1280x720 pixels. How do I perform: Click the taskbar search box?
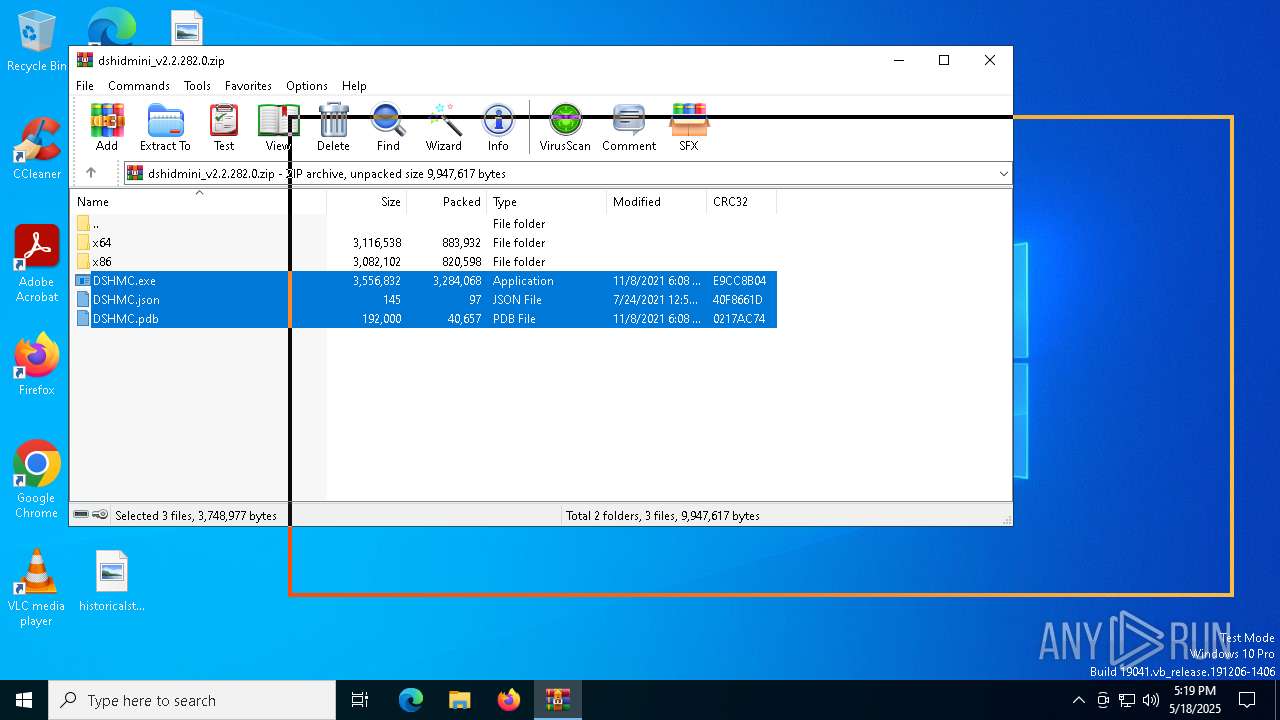click(192, 700)
